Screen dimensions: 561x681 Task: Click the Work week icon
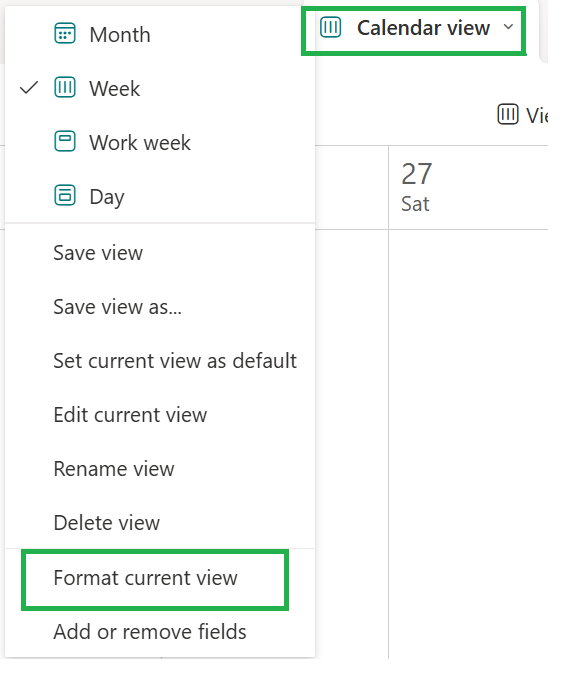(x=65, y=141)
